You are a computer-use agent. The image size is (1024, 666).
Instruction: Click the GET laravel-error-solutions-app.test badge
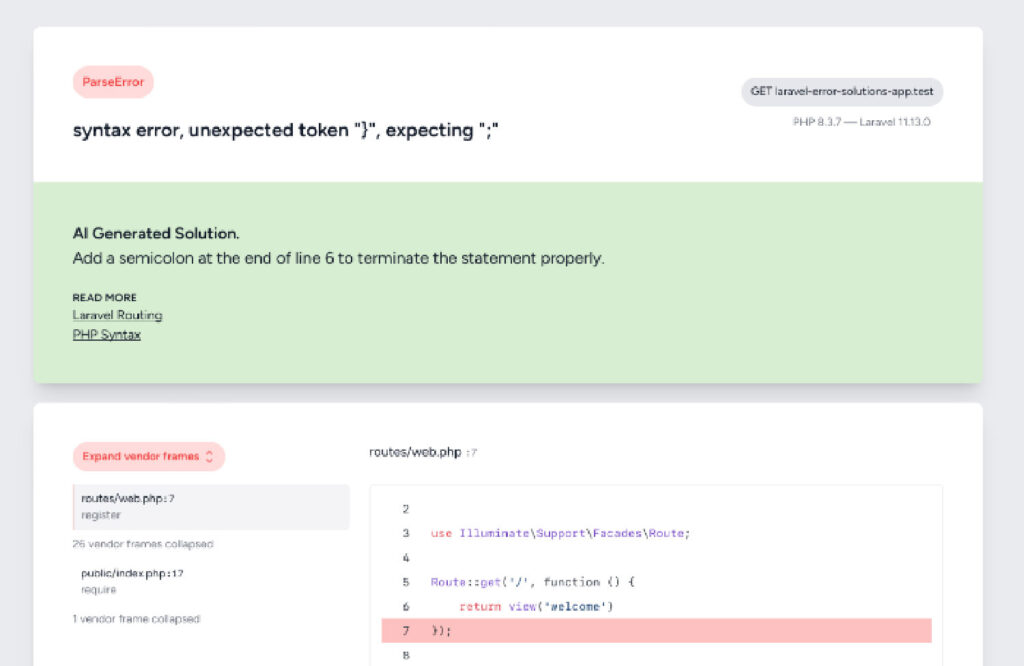pyautogui.click(x=841, y=91)
